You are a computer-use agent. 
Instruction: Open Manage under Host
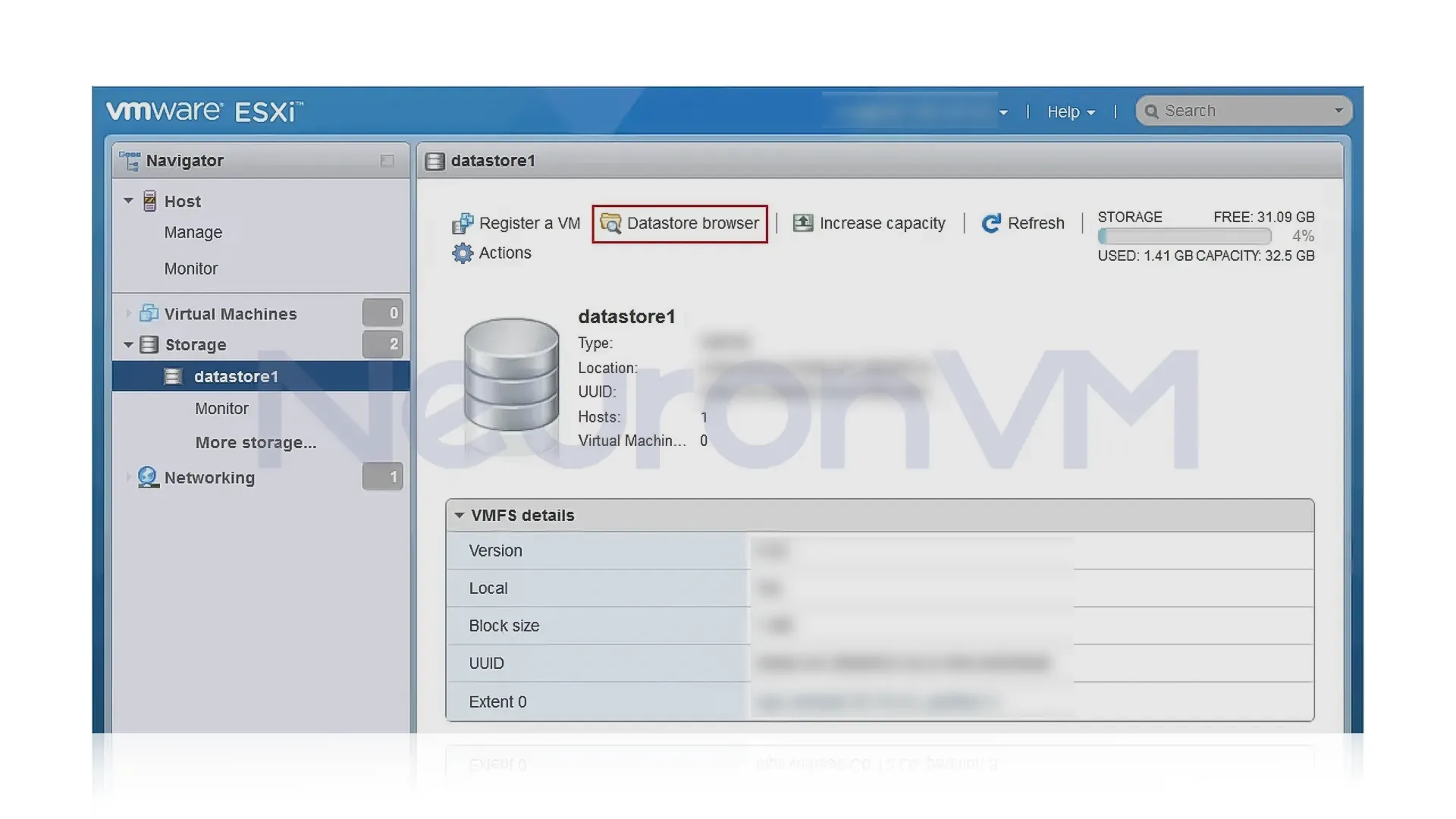193,233
